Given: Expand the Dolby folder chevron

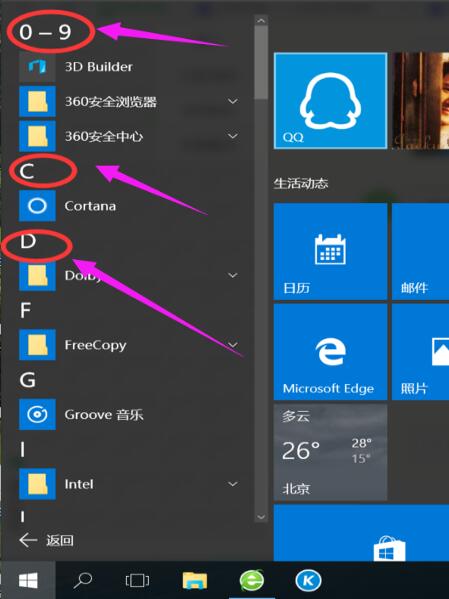Looking at the screenshot, I should [233, 275].
